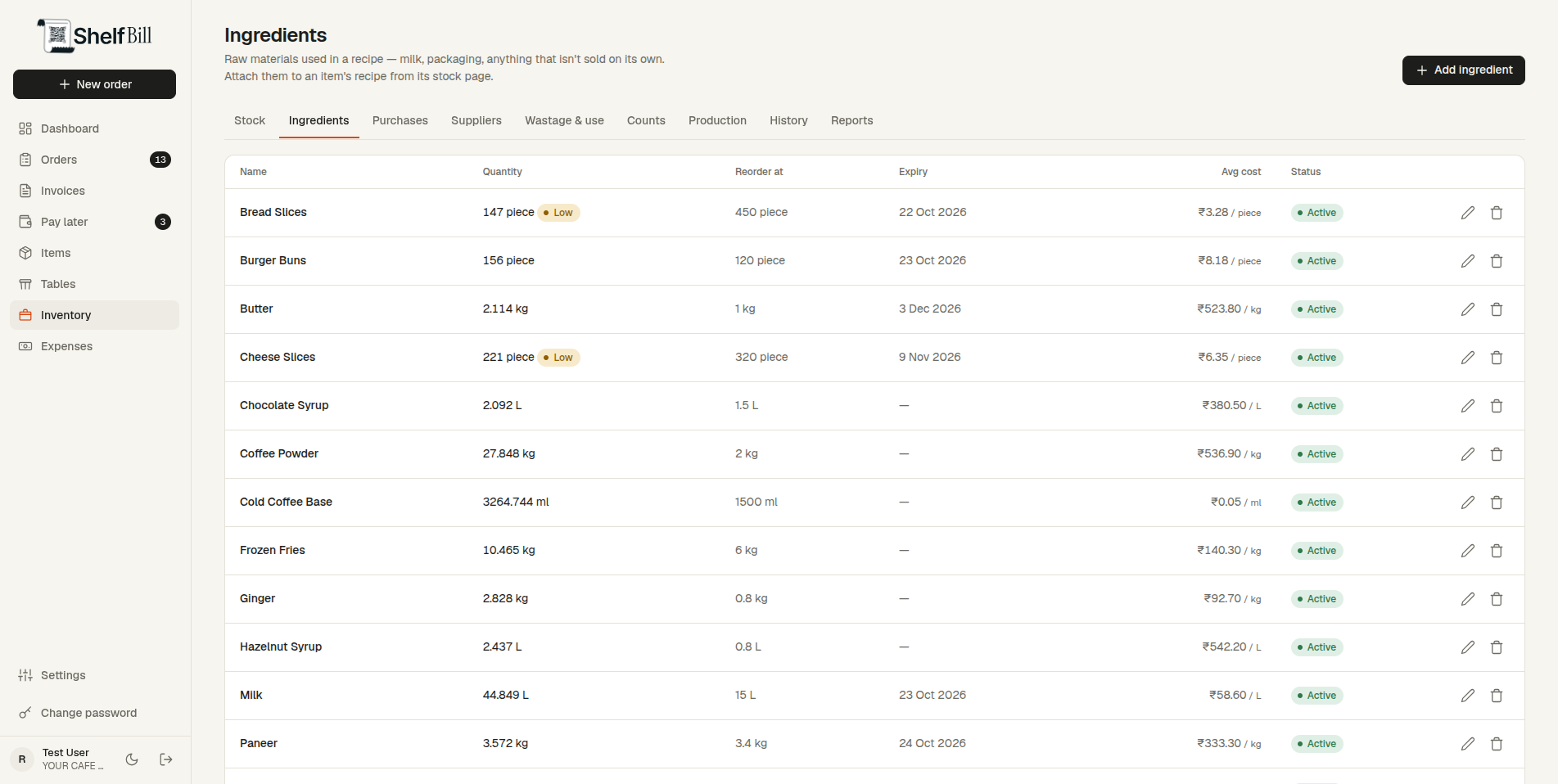This screenshot has height=784, width=1558.
Task: Click the Active status for Milk
Action: [x=1317, y=696]
